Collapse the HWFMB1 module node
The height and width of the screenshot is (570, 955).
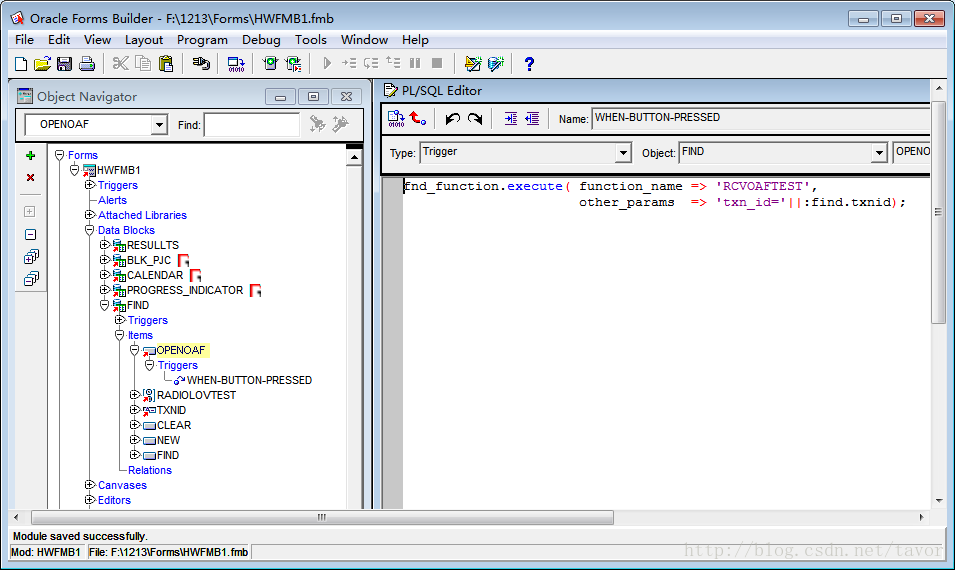74,170
